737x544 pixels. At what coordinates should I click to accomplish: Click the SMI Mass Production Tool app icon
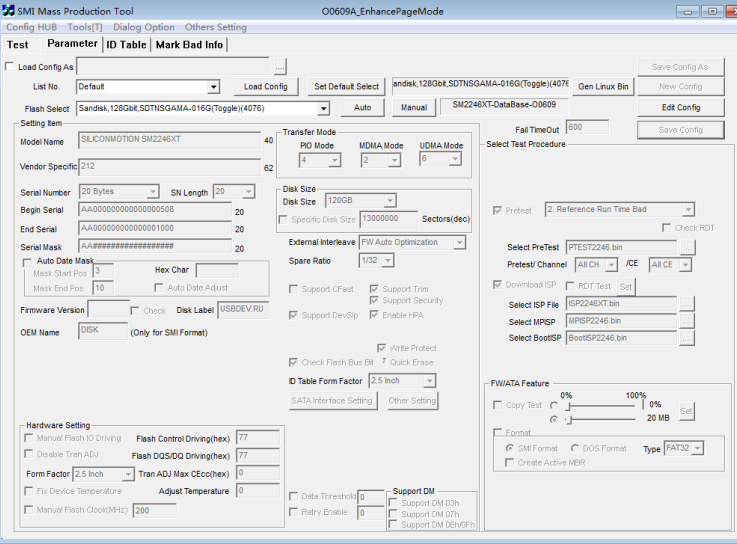point(8,11)
